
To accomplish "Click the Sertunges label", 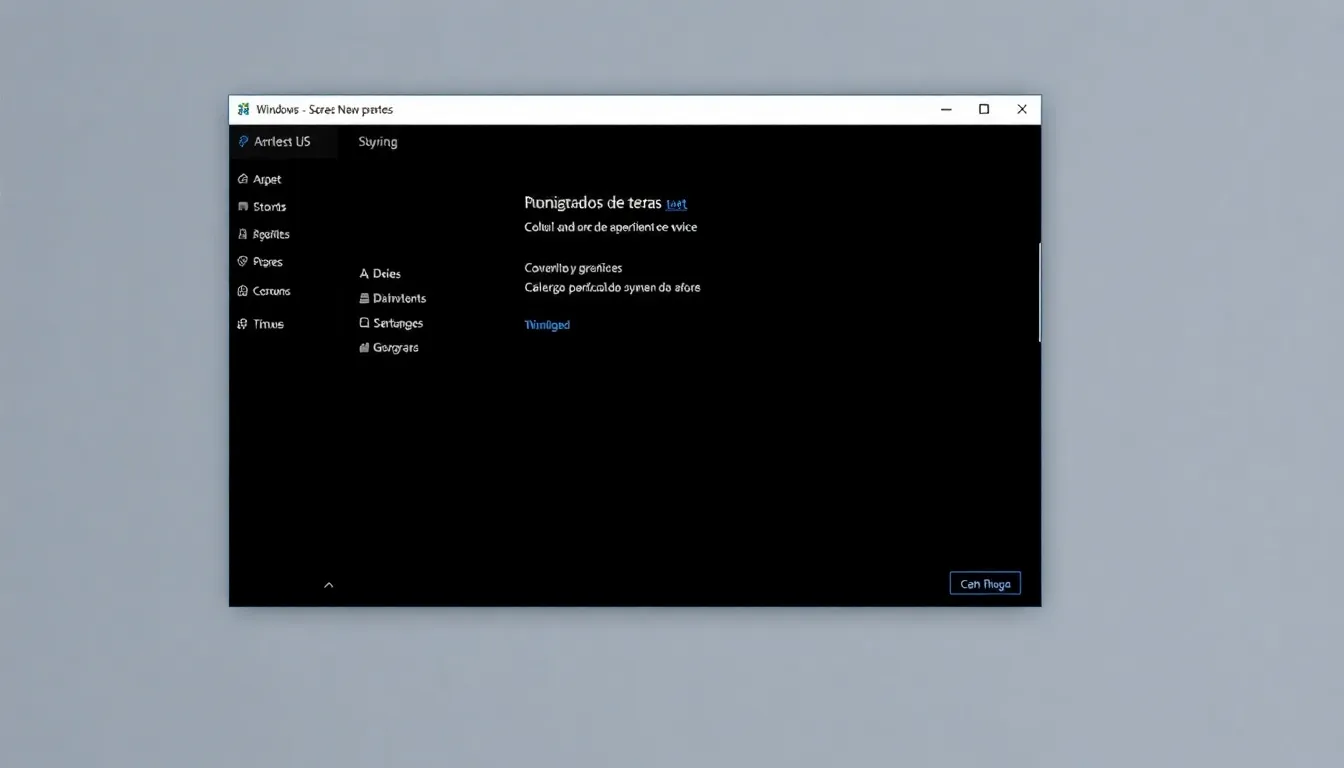I will (x=398, y=323).
